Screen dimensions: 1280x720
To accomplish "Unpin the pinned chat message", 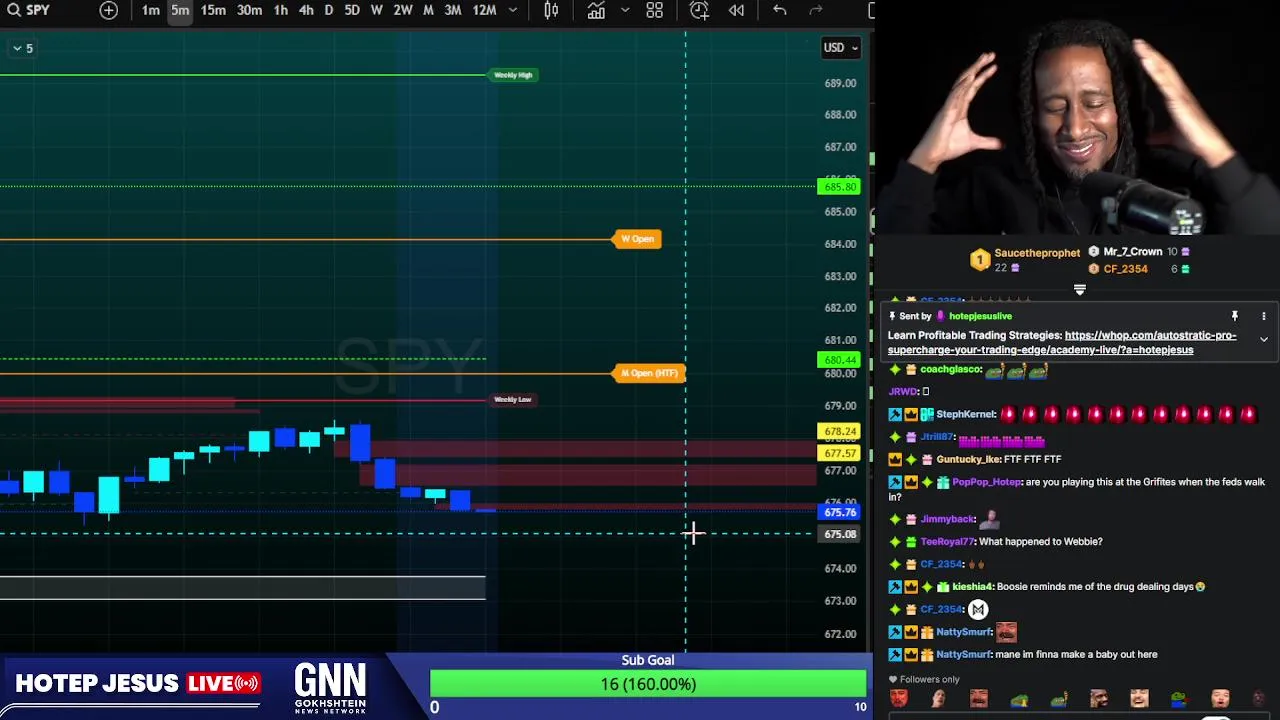I will pyautogui.click(x=1234, y=316).
